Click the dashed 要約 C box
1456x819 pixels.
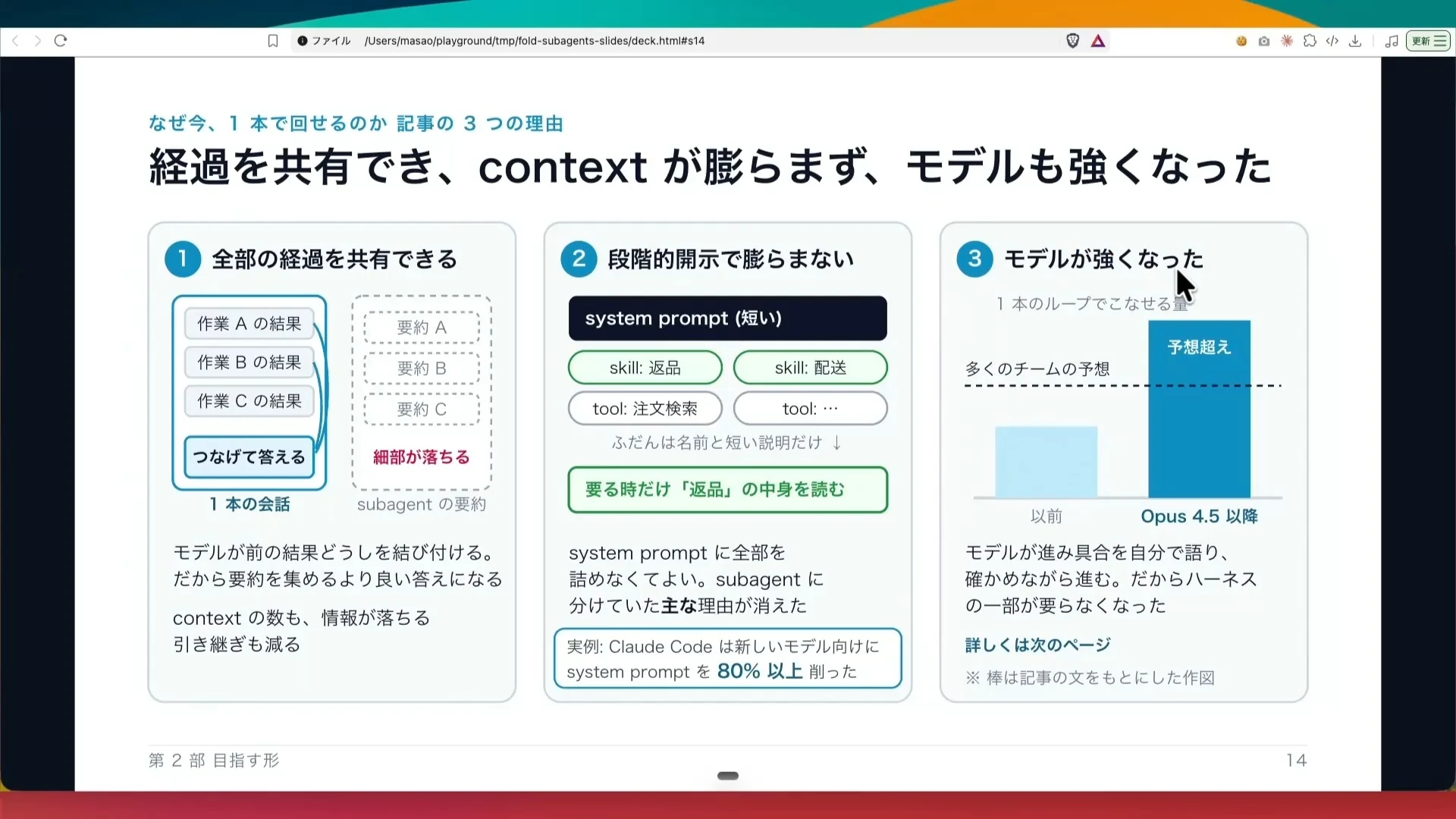pyautogui.click(x=422, y=409)
